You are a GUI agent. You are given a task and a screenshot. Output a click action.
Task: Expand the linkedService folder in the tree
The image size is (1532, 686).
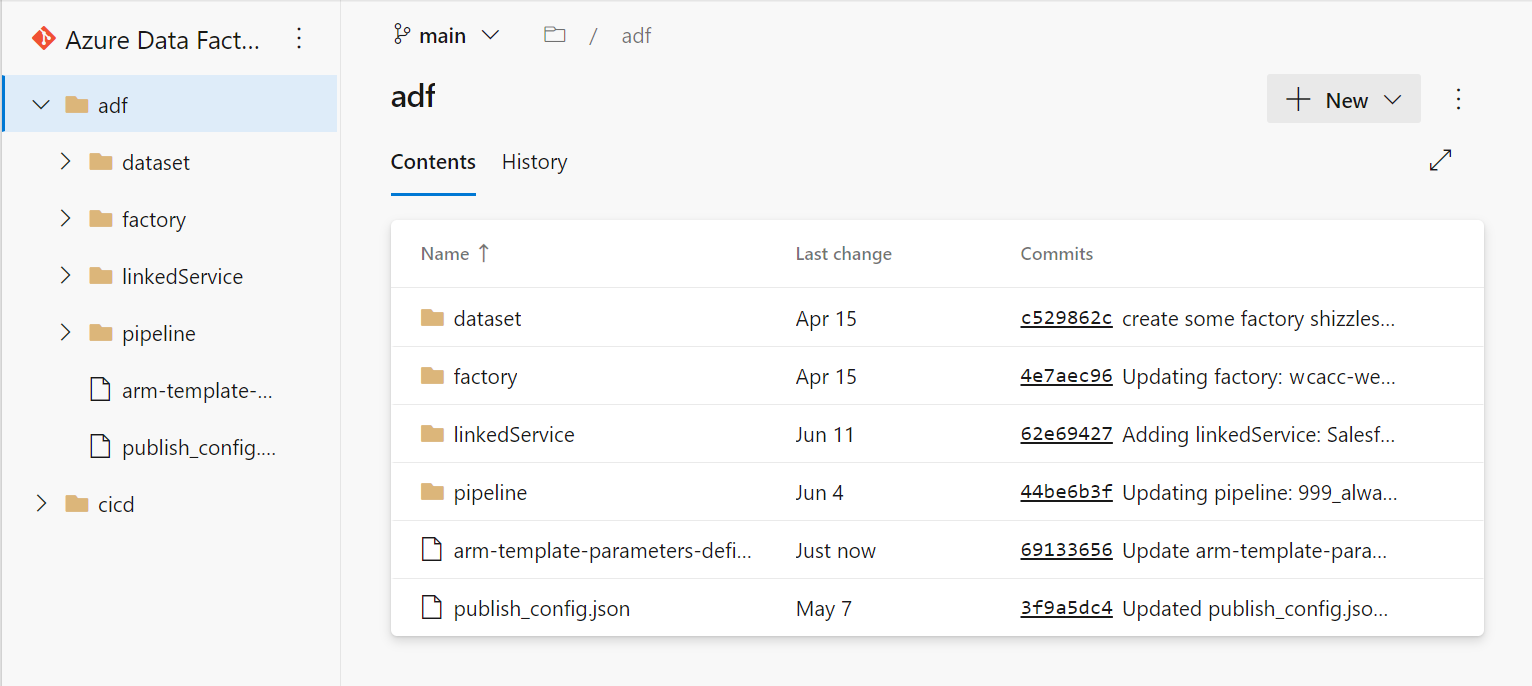pos(65,275)
